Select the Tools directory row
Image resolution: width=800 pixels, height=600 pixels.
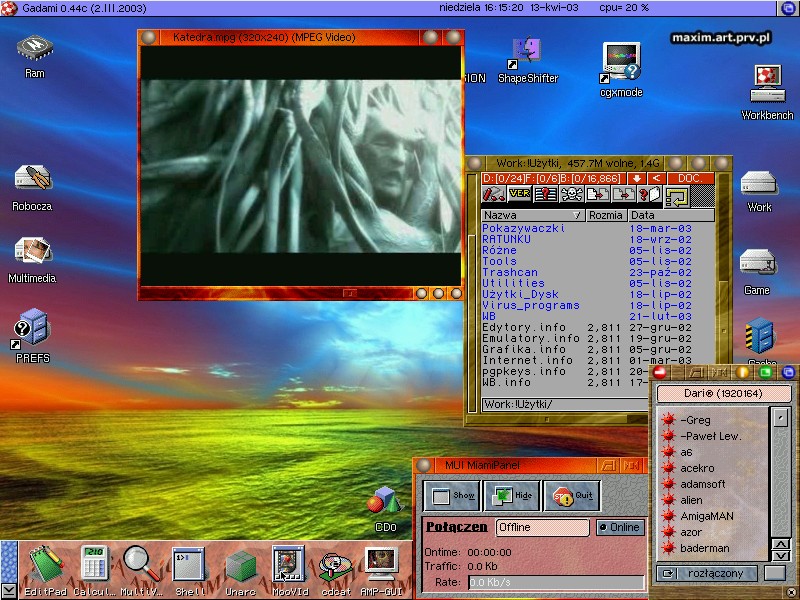(x=597, y=261)
